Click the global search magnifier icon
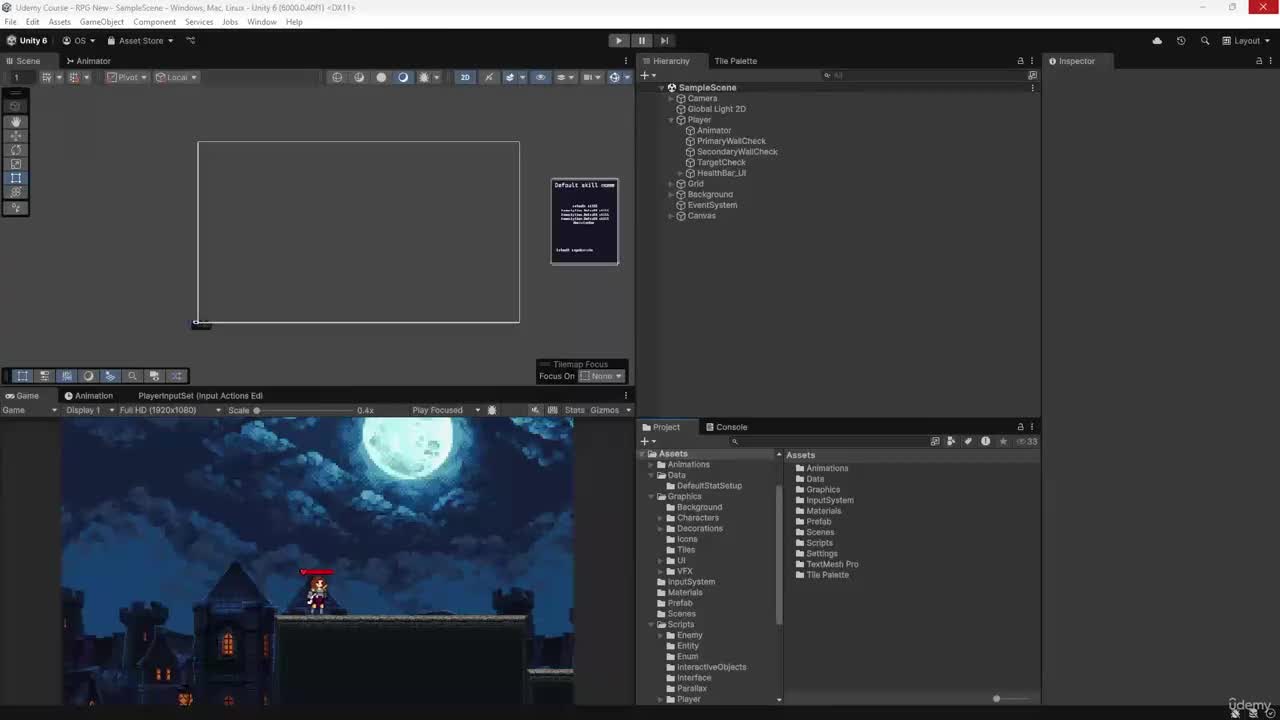1280x720 pixels. pos(1205,41)
